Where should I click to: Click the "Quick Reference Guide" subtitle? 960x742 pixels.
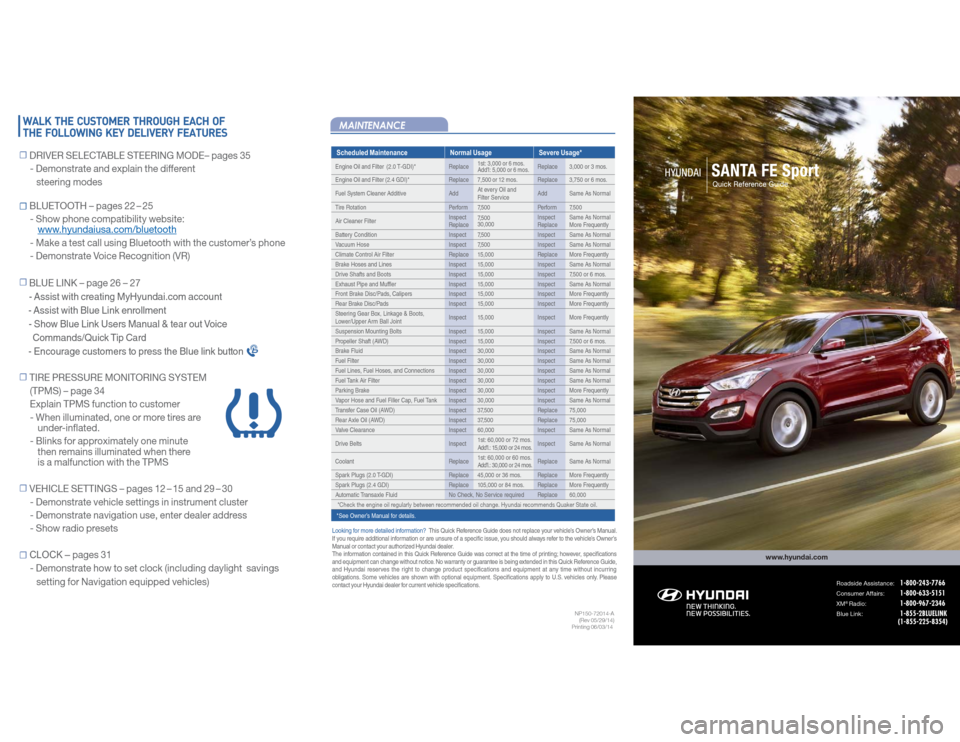pyautogui.click(x=750, y=184)
